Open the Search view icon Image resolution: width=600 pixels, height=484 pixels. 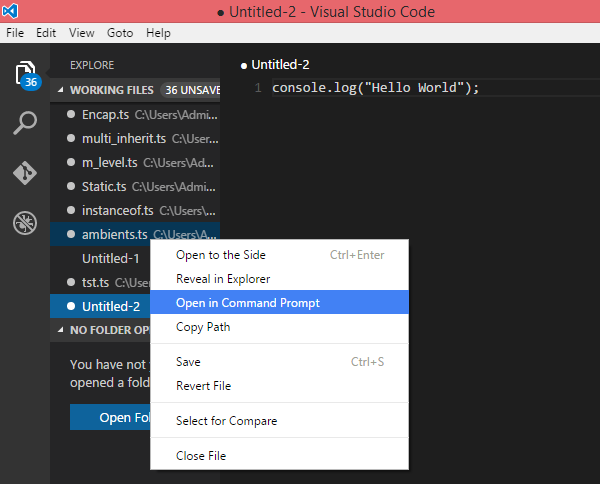24,124
